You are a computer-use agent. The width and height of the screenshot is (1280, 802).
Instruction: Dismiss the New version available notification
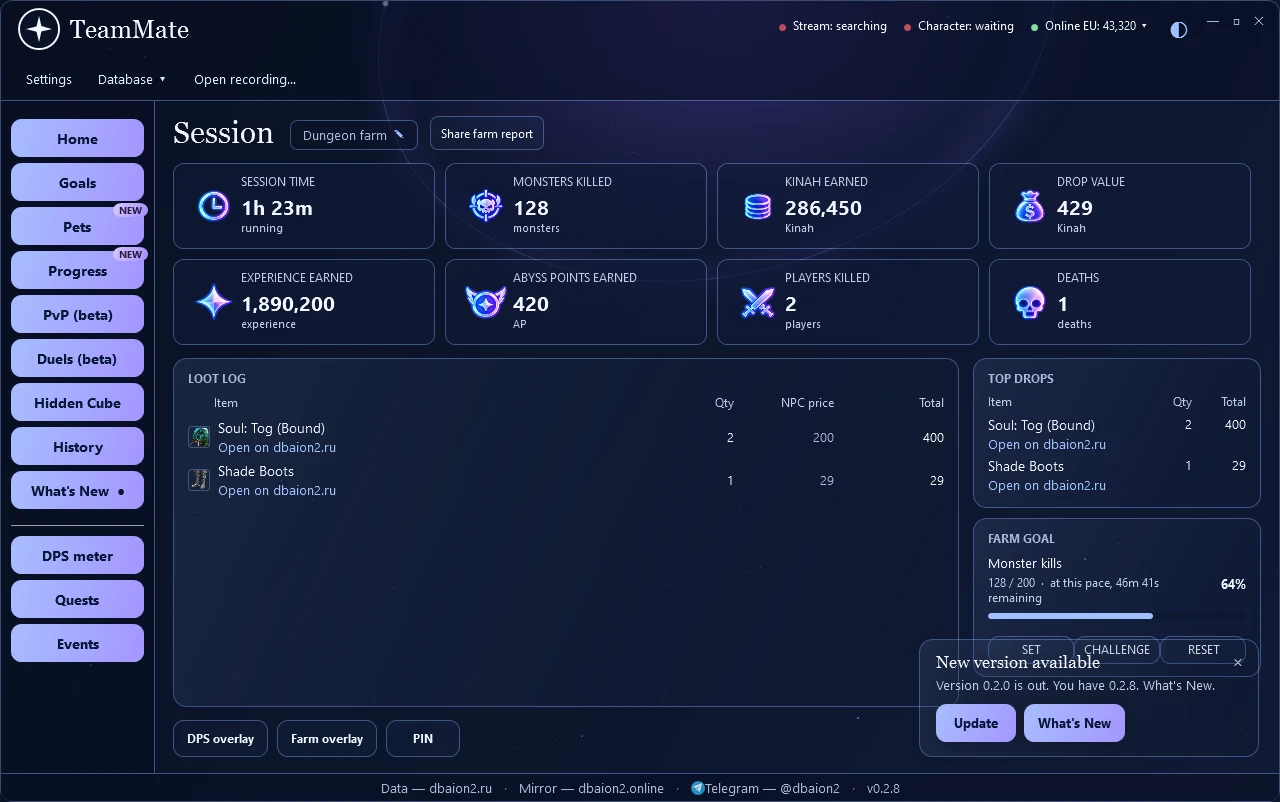(x=1238, y=662)
